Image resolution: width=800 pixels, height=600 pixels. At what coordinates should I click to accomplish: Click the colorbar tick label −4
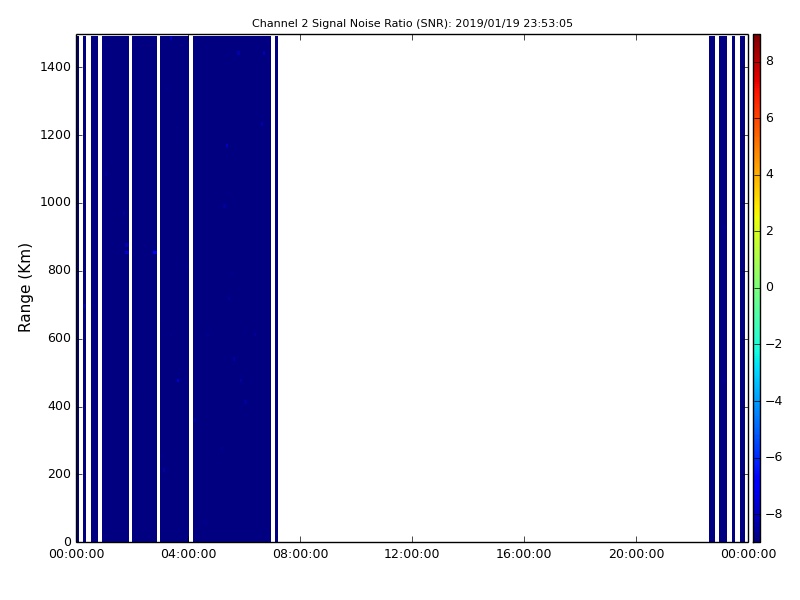pos(774,401)
